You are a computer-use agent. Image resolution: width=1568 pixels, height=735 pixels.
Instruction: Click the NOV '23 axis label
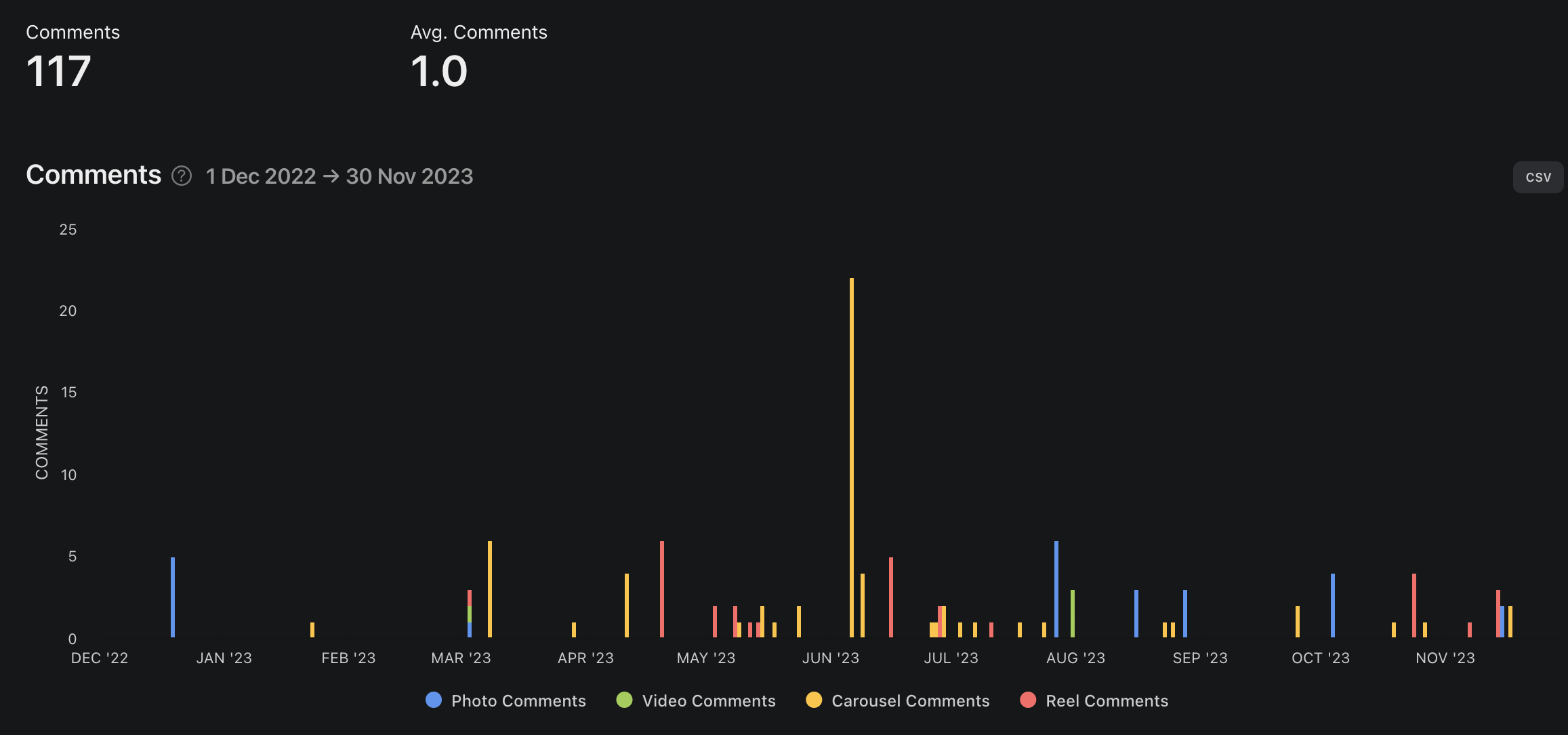pos(1445,658)
